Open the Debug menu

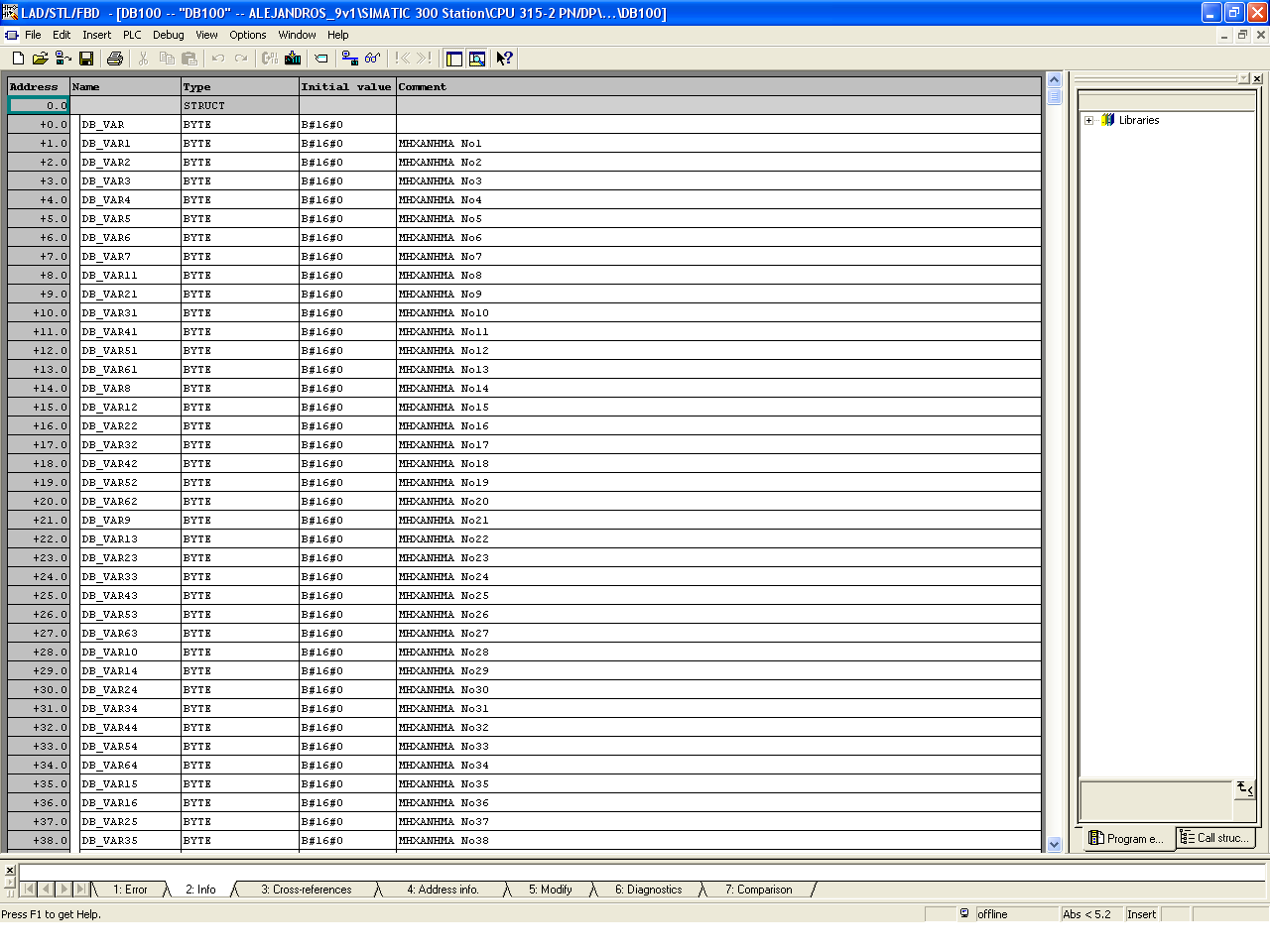pyautogui.click(x=169, y=35)
